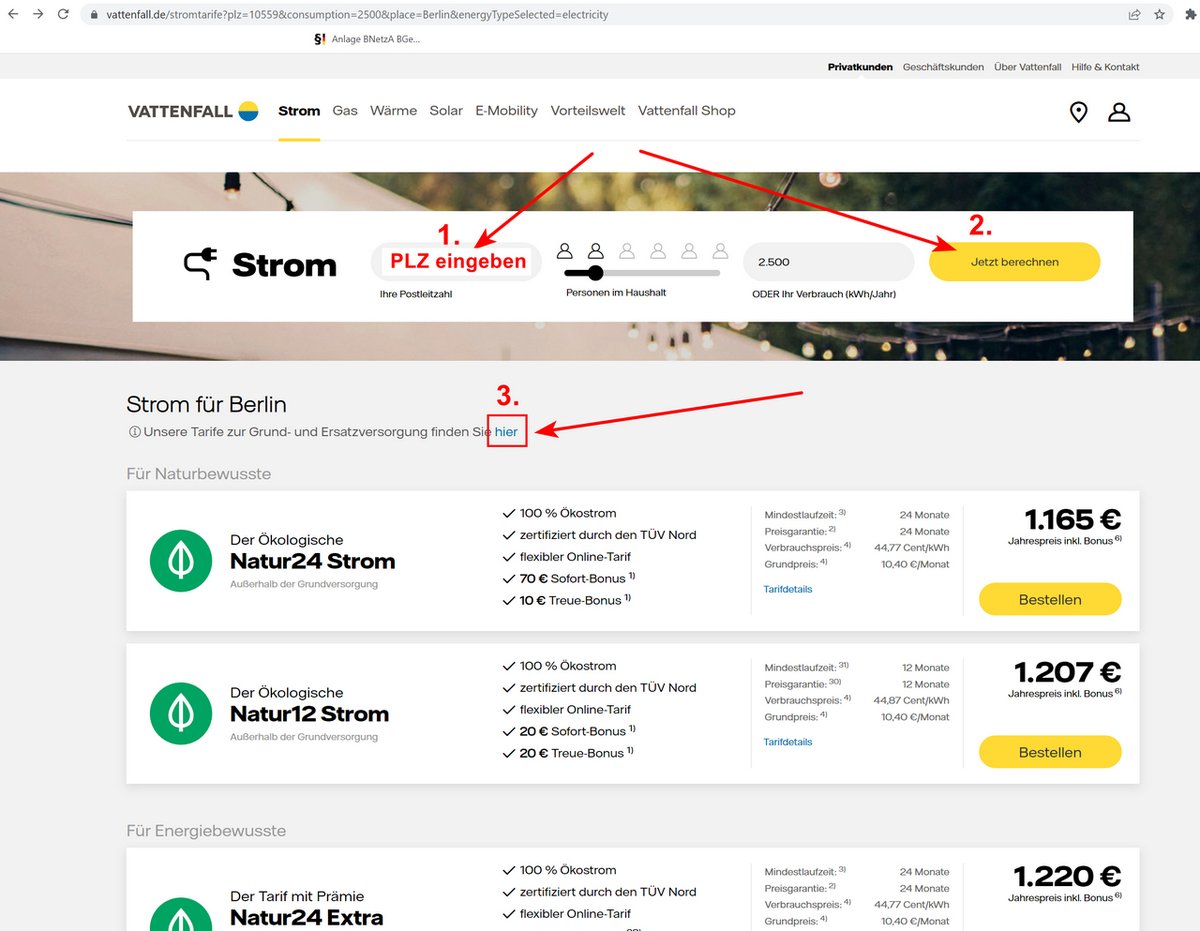Open Über Vattenfall link

tap(1028, 67)
